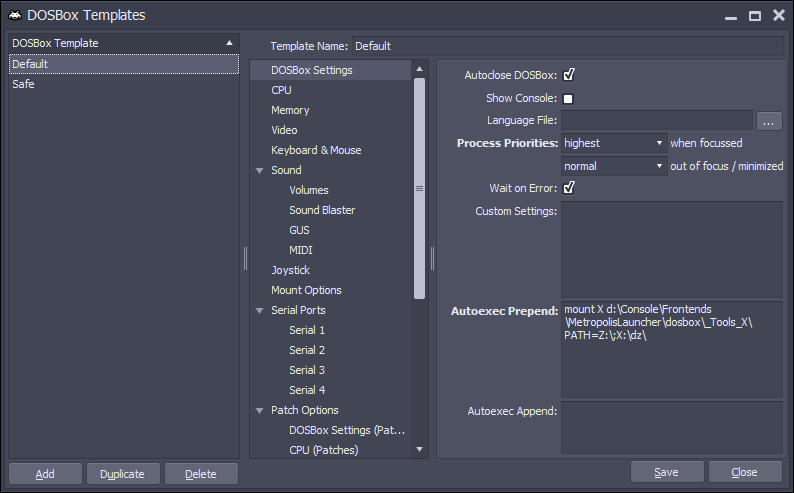Click the splitter handle beside settings tree
This screenshot has width=794, height=493.
[x=432, y=258]
